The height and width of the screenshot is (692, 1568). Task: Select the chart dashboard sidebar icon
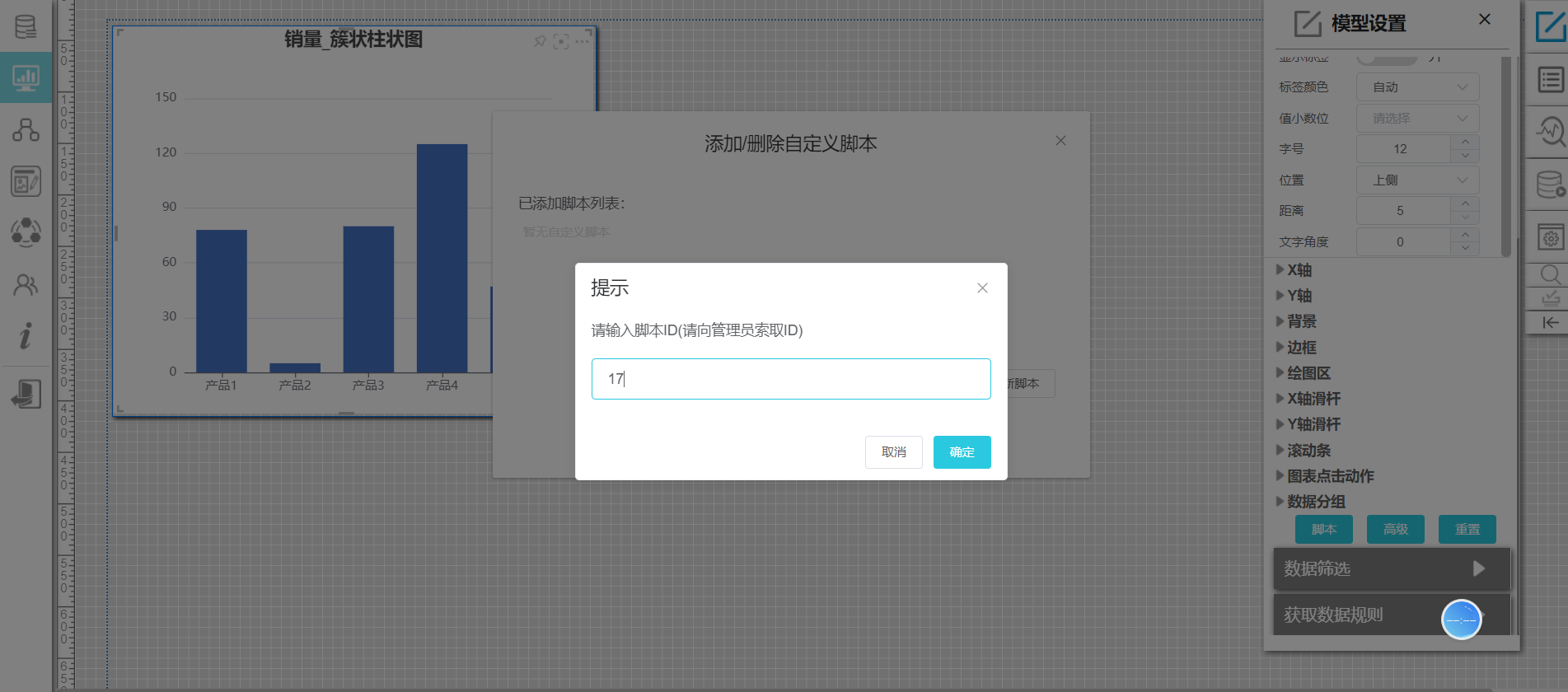click(26, 78)
